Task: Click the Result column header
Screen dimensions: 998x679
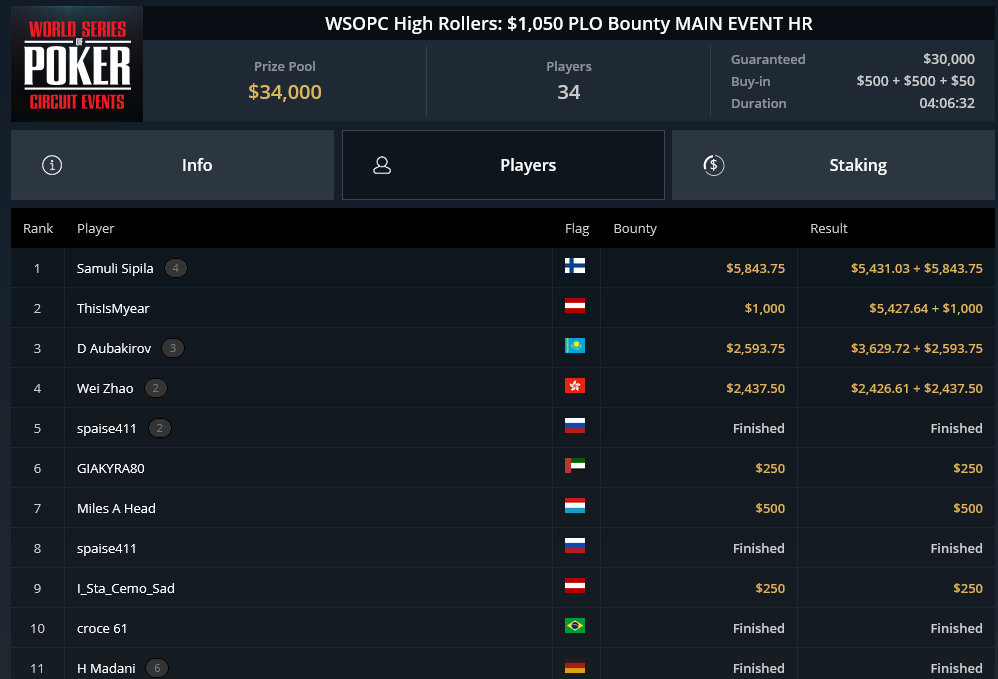Action: [829, 228]
